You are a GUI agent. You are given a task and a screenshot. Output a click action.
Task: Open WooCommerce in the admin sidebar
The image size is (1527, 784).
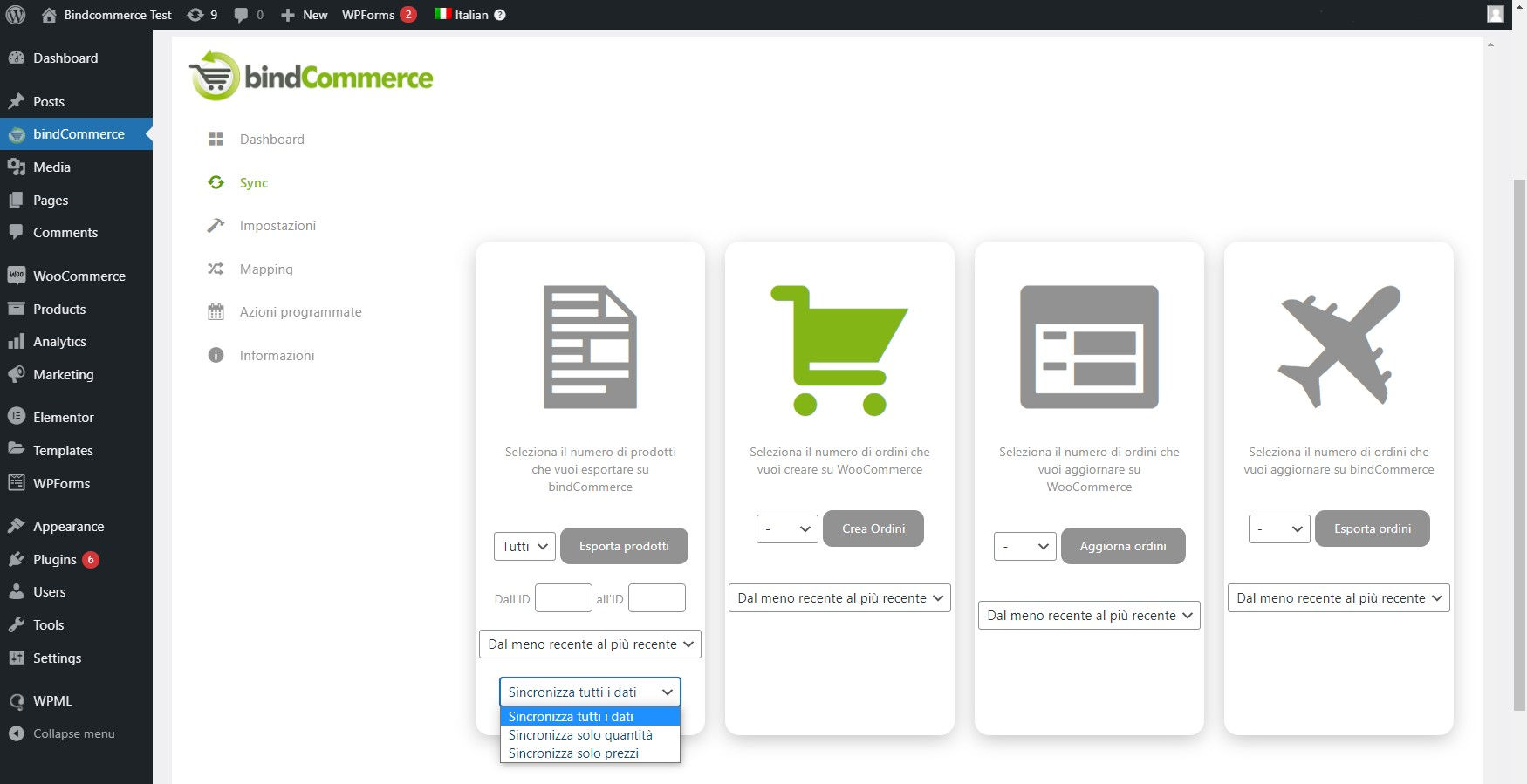coord(79,276)
